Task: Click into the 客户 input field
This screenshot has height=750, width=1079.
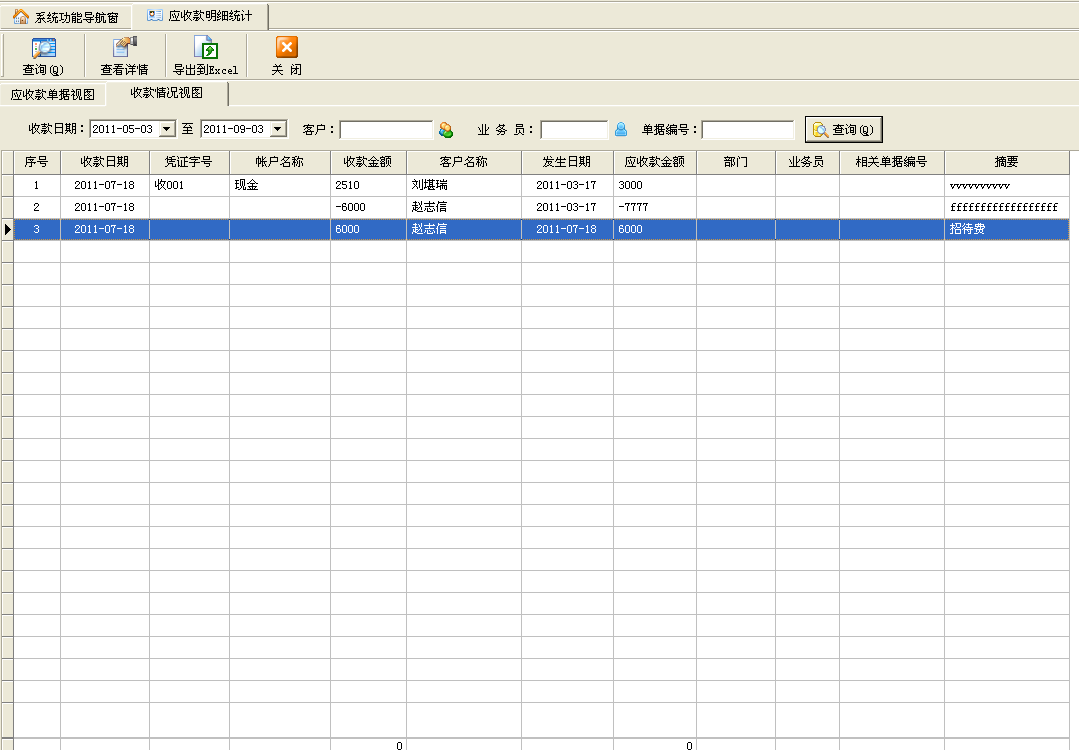Action: pyautogui.click(x=386, y=130)
